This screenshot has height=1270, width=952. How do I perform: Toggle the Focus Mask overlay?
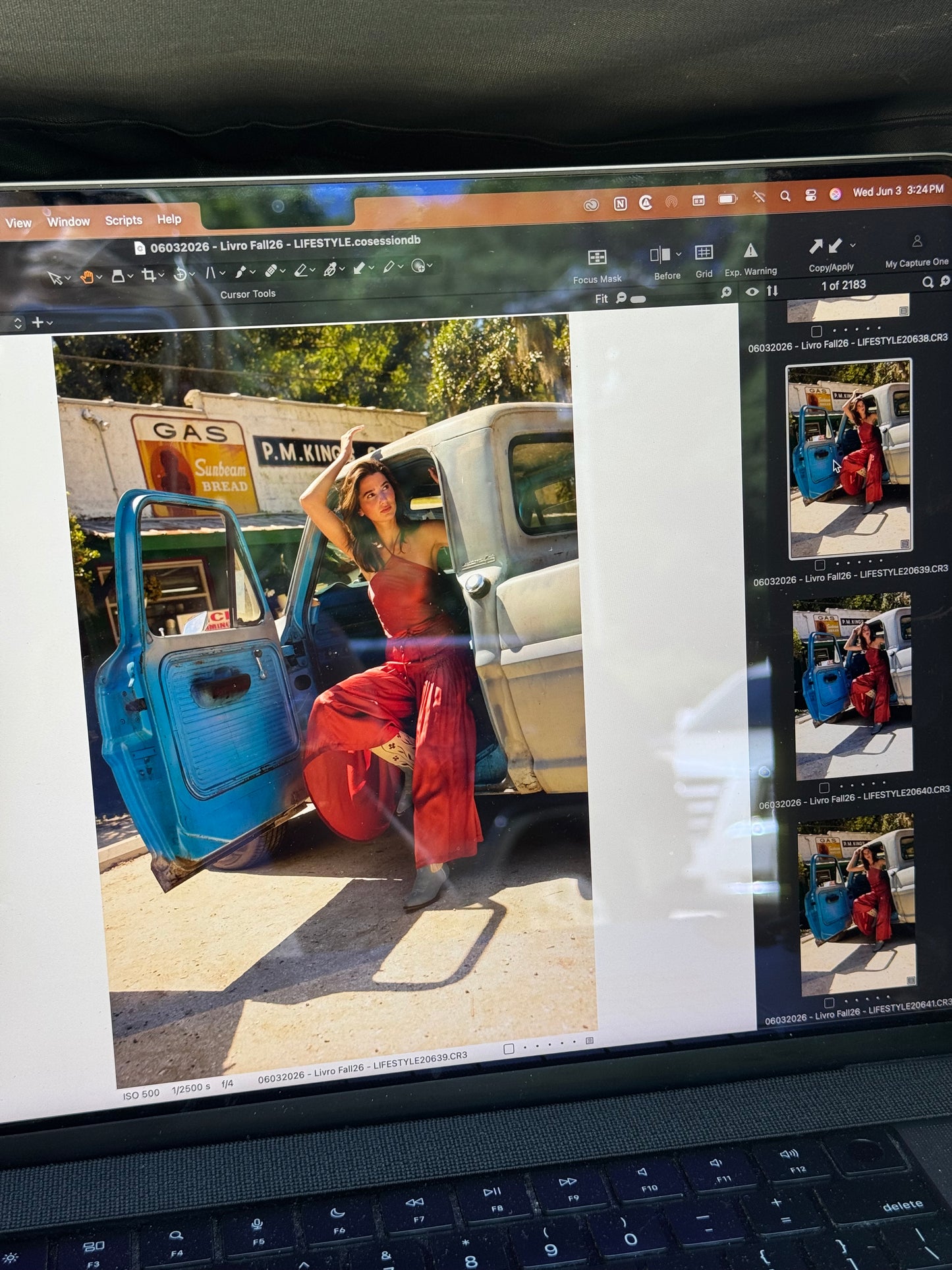point(597,257)
